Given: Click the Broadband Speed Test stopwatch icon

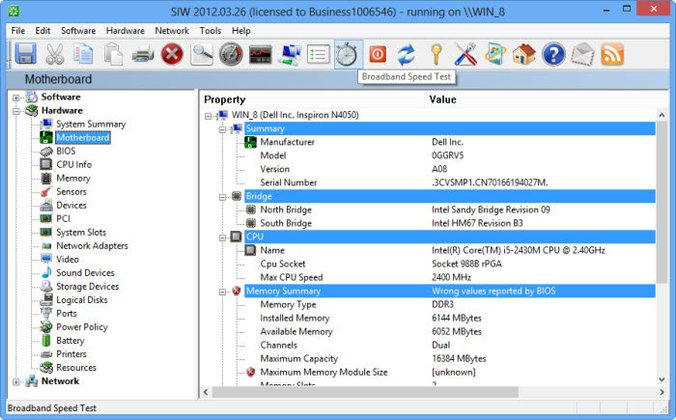Looking at the screenshot, I should 347,54.
